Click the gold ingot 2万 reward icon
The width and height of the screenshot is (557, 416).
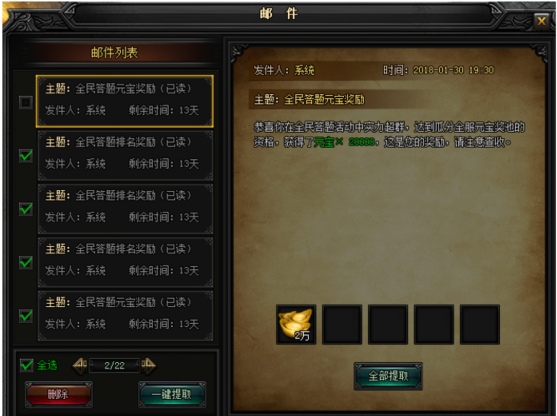point(296,324)
